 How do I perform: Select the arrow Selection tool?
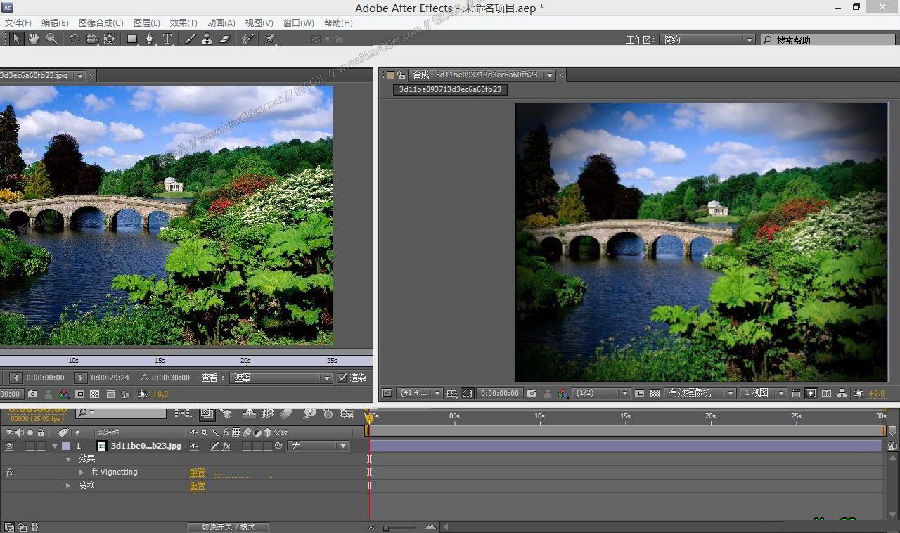[17, 39]
